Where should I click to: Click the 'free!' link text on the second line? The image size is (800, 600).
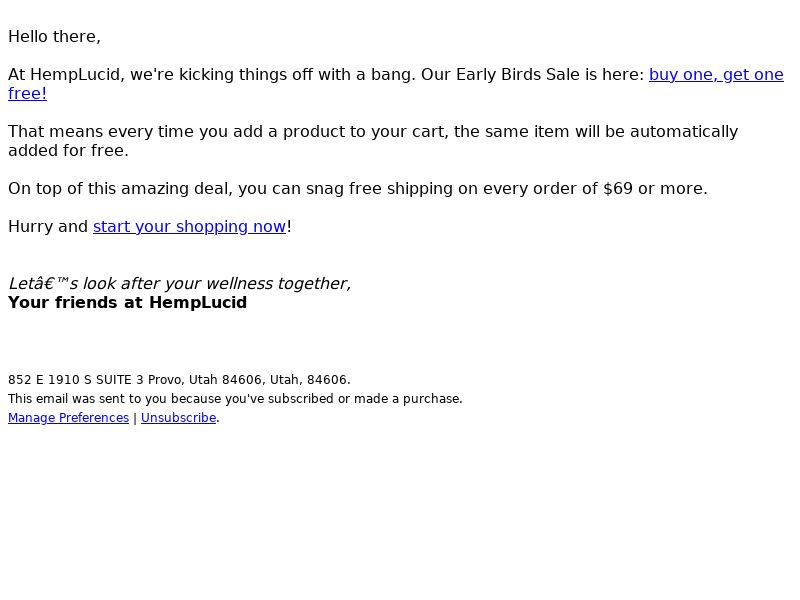tap(28, 93)
